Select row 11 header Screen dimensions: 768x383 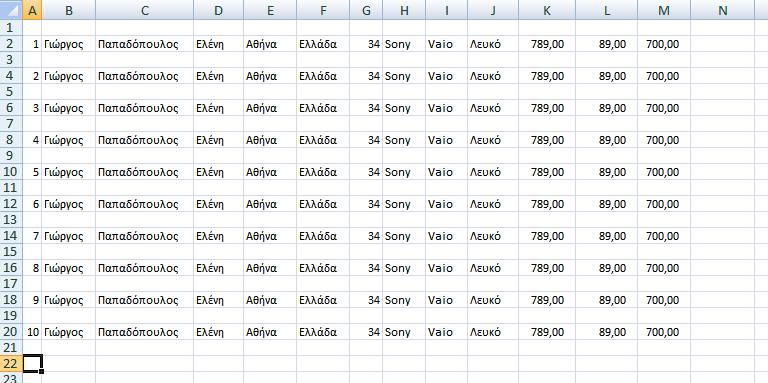click(x=11, y=188)
